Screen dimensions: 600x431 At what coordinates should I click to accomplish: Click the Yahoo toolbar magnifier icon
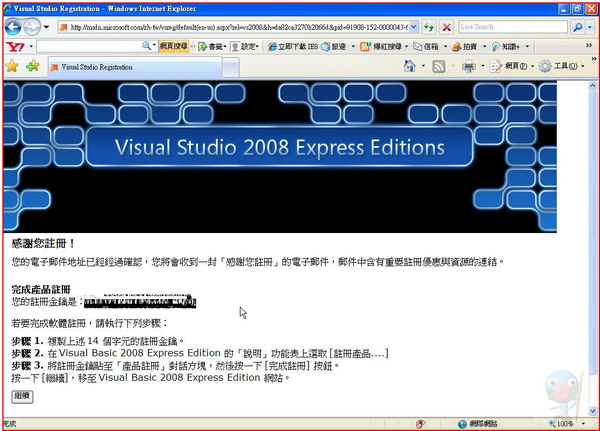tap(147, 46)
